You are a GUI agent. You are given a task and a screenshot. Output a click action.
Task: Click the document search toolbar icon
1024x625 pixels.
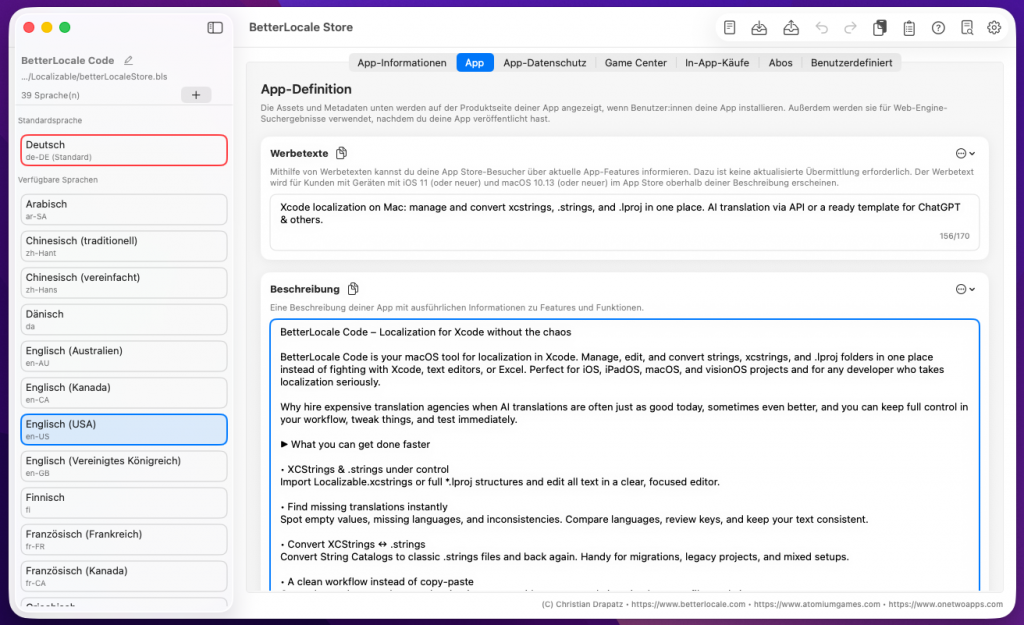(966, 28)
